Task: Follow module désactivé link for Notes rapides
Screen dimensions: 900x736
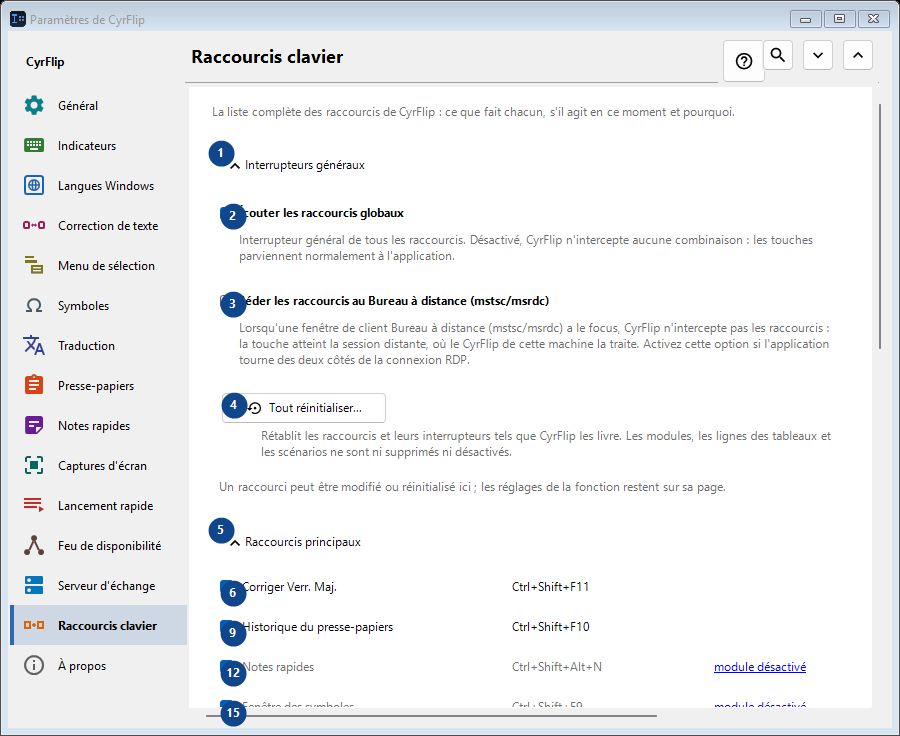Action: [760, 667]
